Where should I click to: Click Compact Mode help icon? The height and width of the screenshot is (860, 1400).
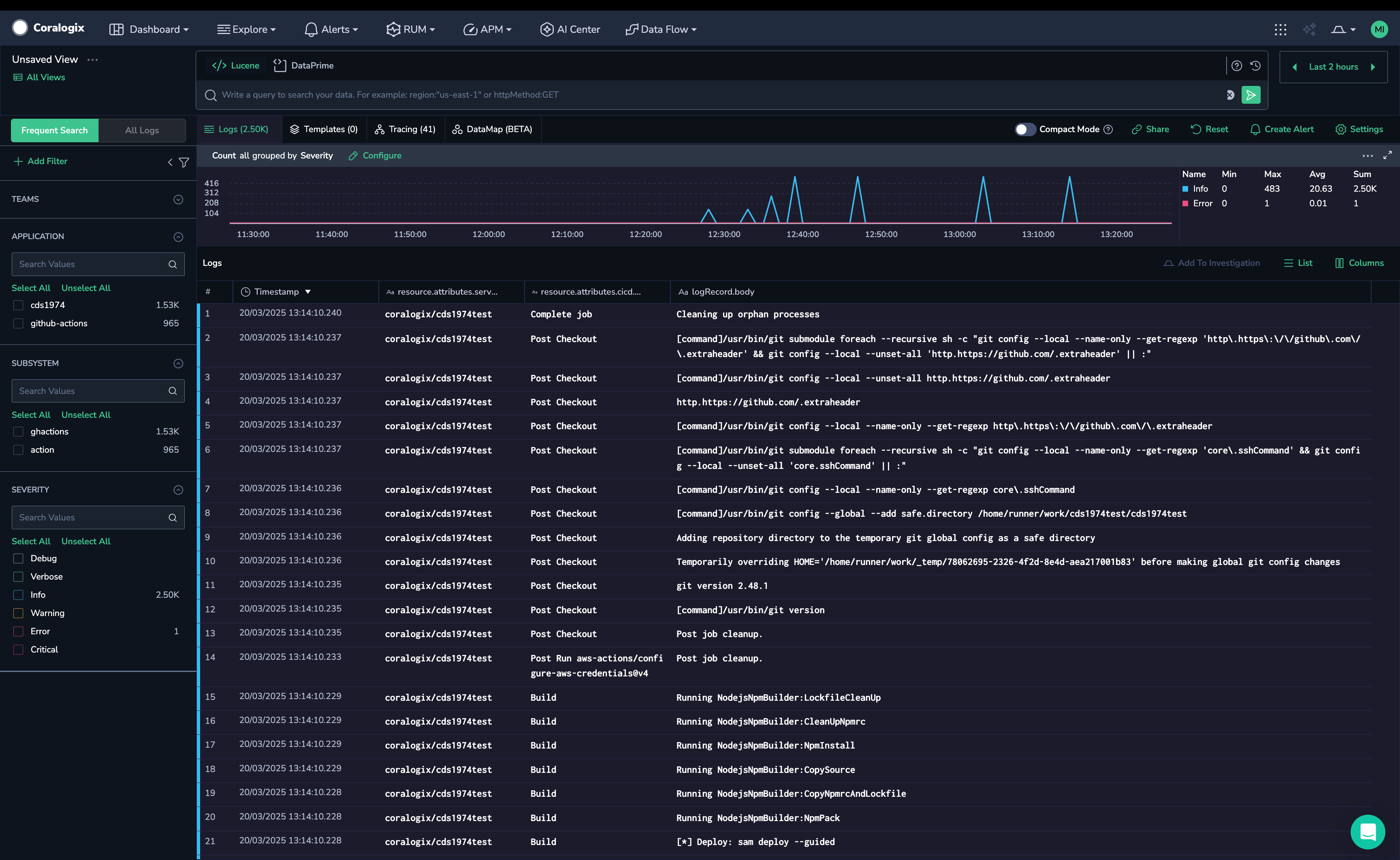1108,130
